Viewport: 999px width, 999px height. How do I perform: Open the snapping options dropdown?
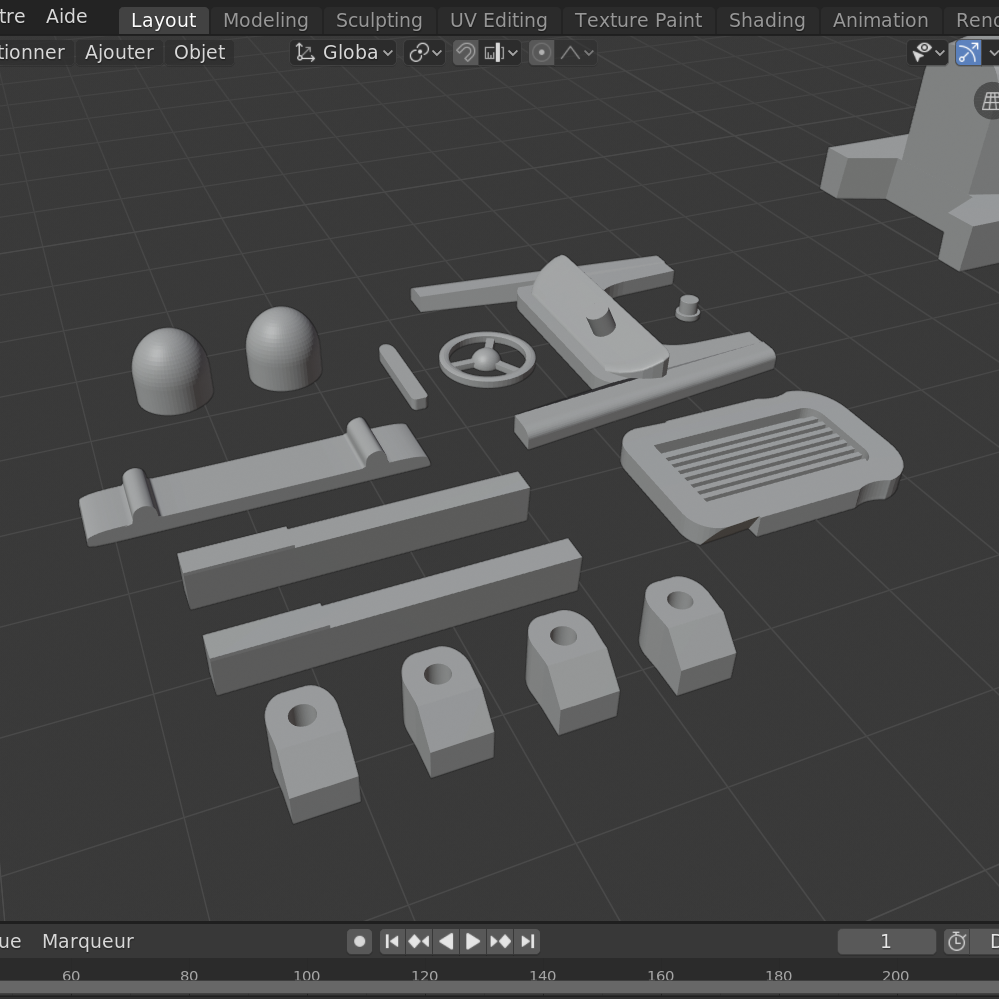coord(501,52)
